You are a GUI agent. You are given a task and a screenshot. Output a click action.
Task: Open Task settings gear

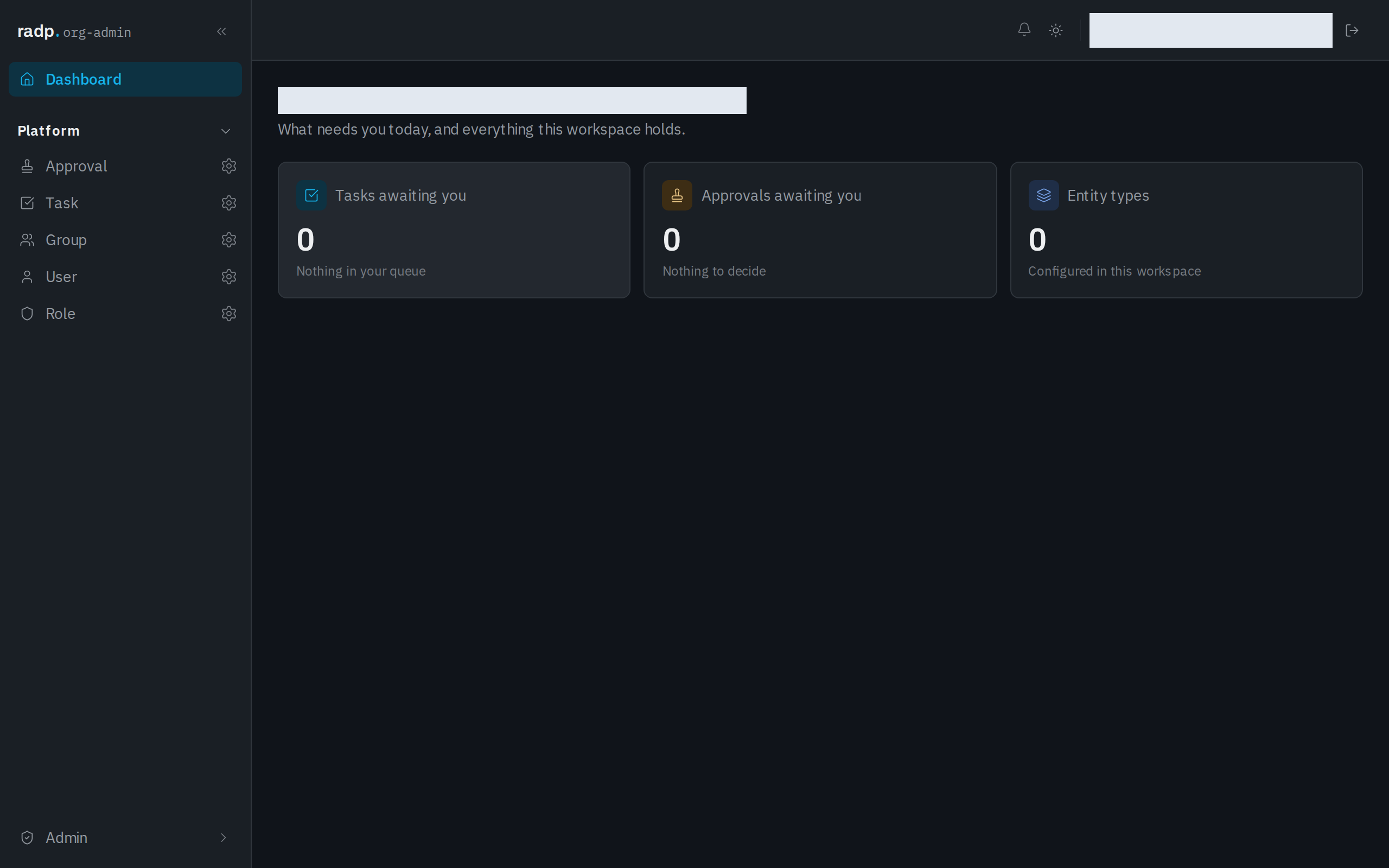click(x=229, y=203)
